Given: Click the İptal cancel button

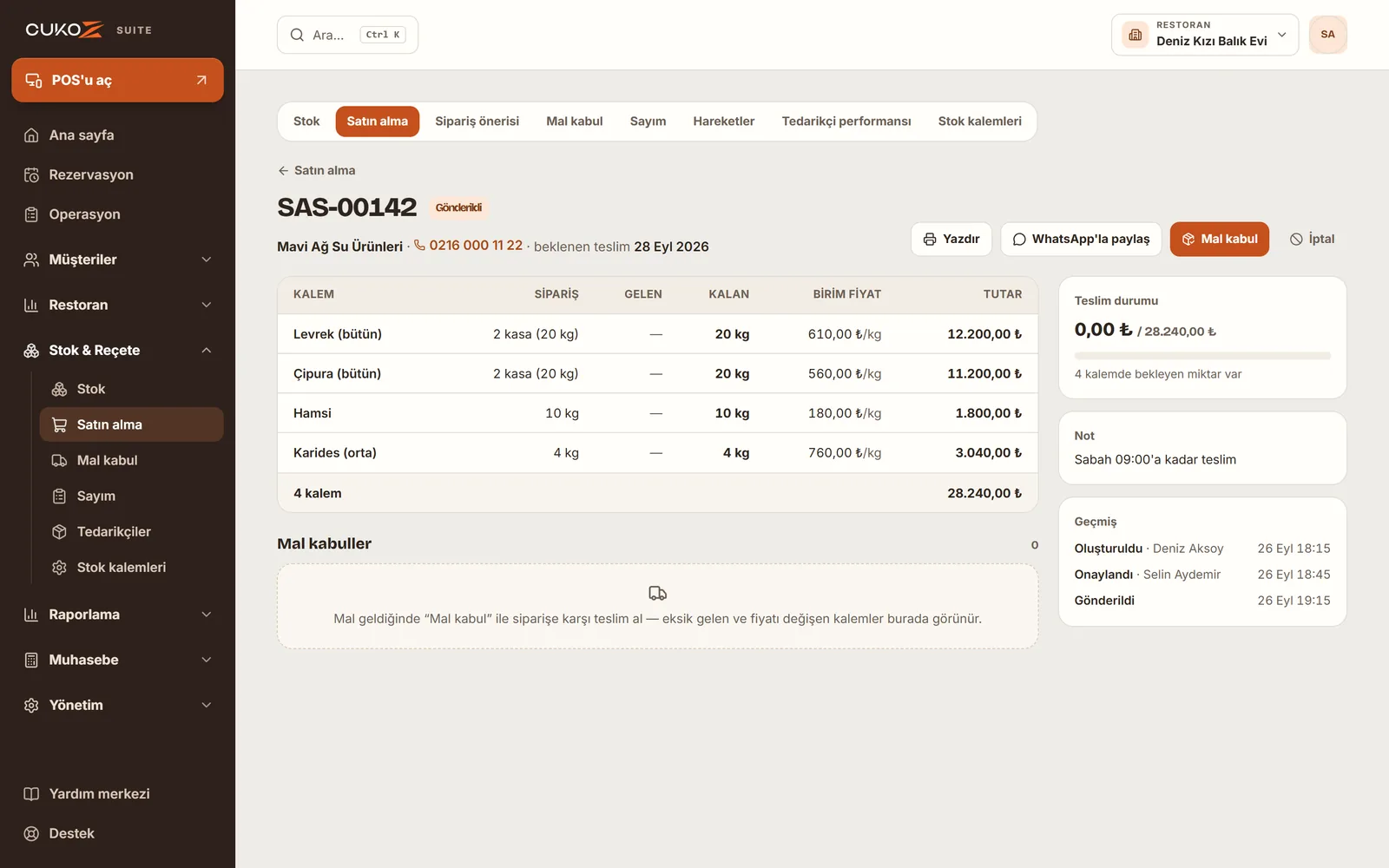Looking at the screenshot, I should pos(1312,239).
